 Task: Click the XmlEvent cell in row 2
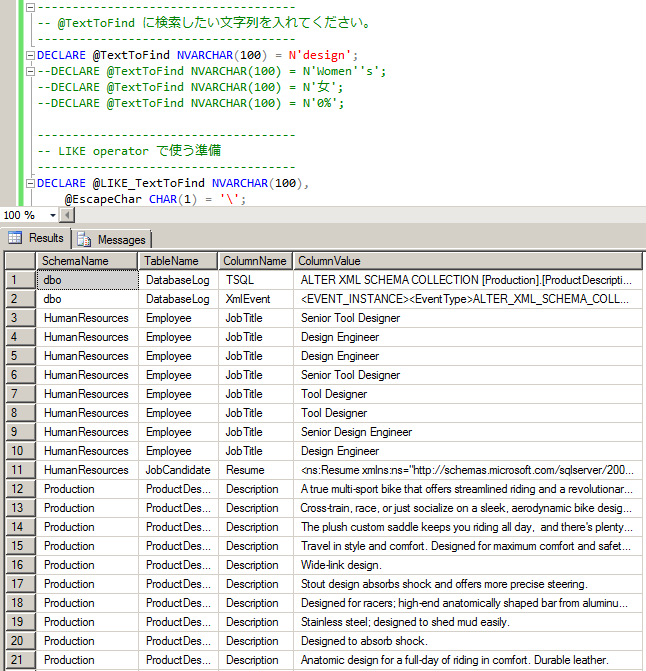(247, 299)
